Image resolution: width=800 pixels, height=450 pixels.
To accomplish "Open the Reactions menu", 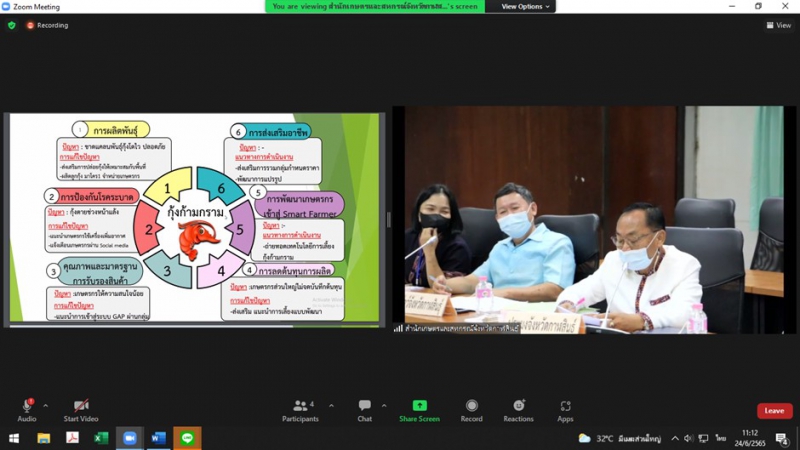I will (x=518, y=406).
